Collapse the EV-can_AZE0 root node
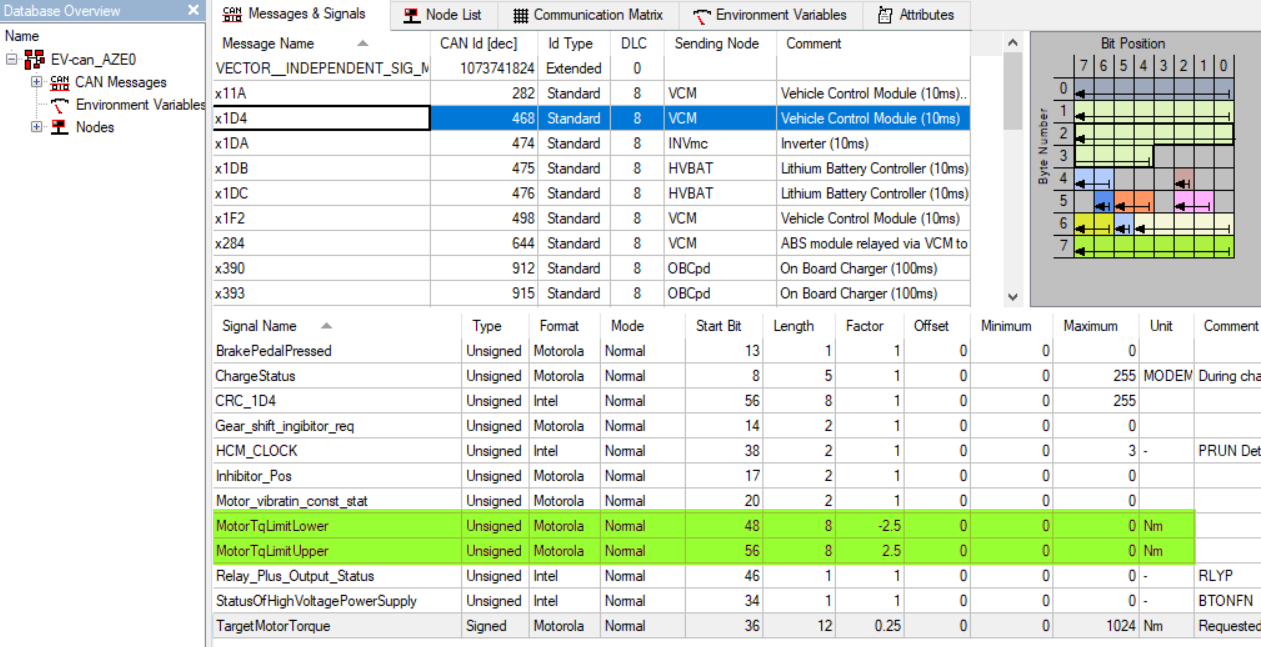The width and height of the screenshot is (1261, 647). (x=12, y=60)
